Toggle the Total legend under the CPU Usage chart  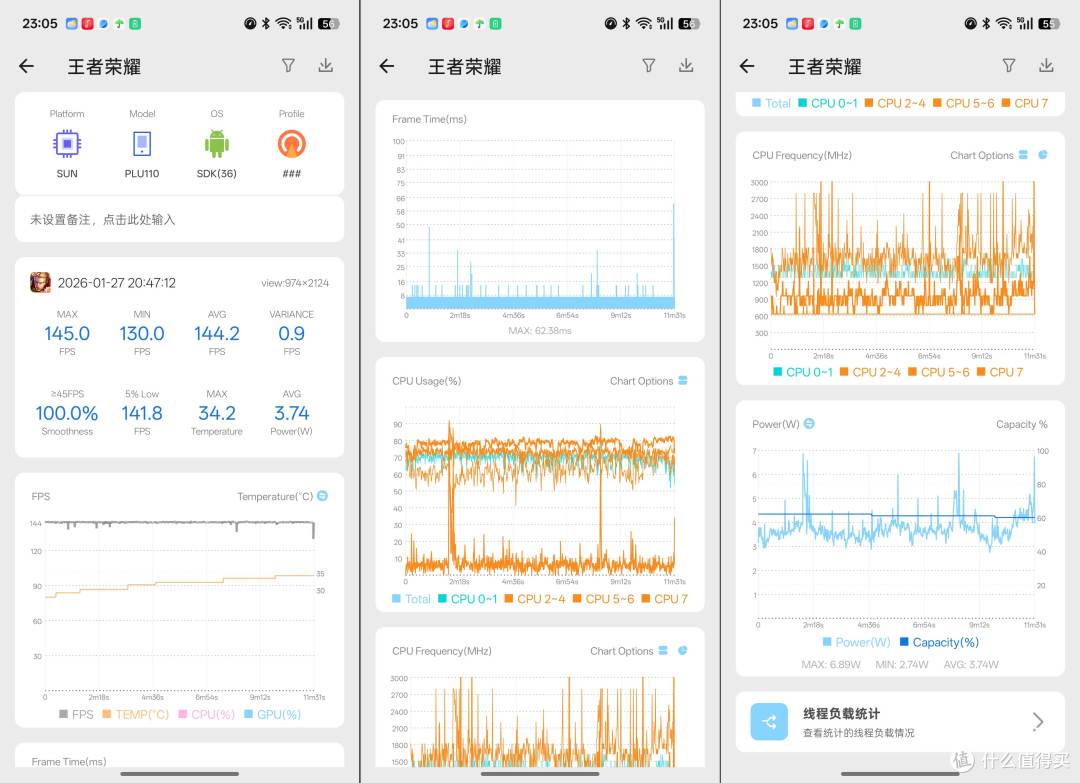coord(411,599)
